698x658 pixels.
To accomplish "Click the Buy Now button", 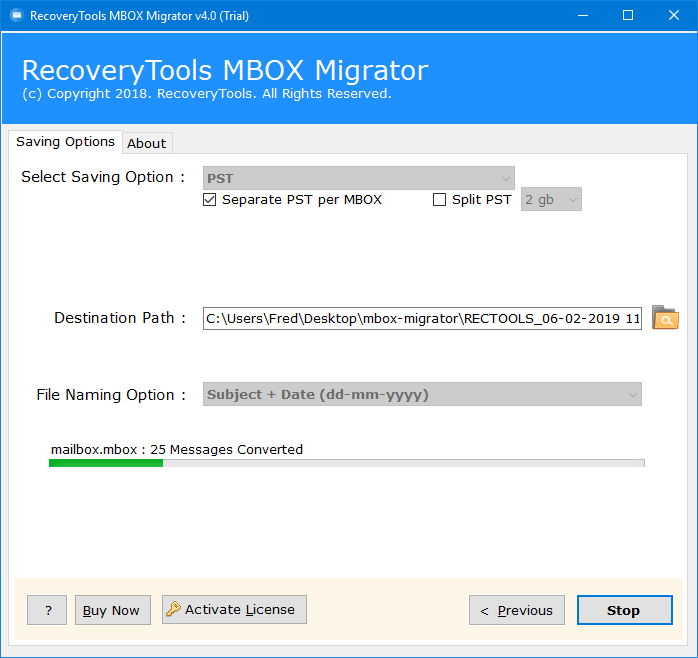I will [x=113, y=610].
